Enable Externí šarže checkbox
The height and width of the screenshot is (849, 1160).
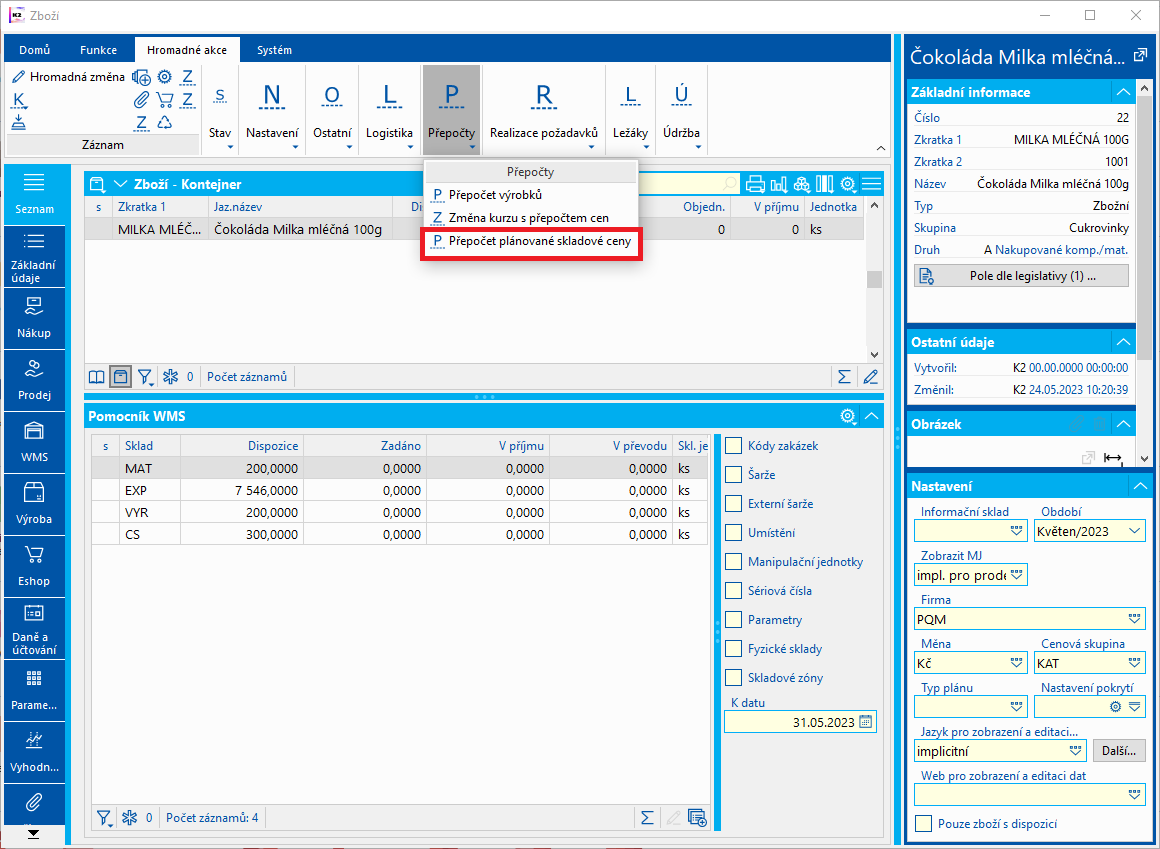733,504
